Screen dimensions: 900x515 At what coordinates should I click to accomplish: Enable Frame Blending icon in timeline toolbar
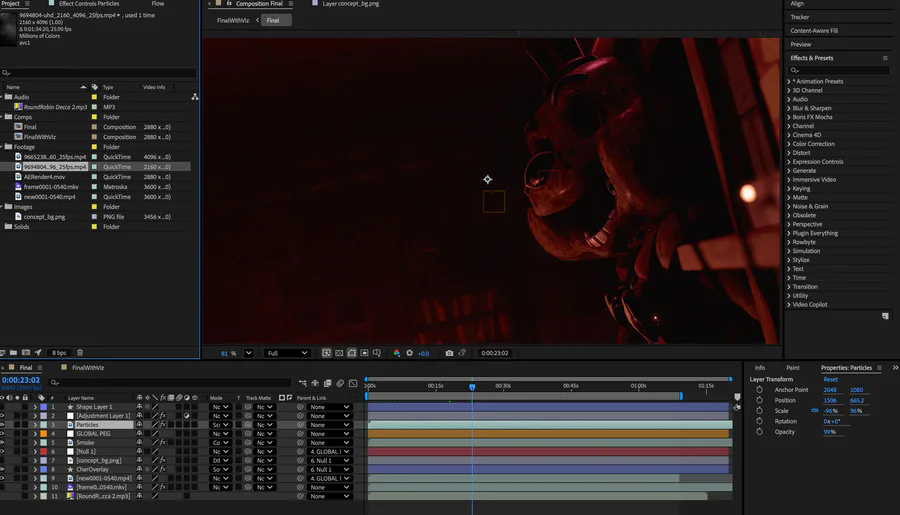(x=328, y=383)
